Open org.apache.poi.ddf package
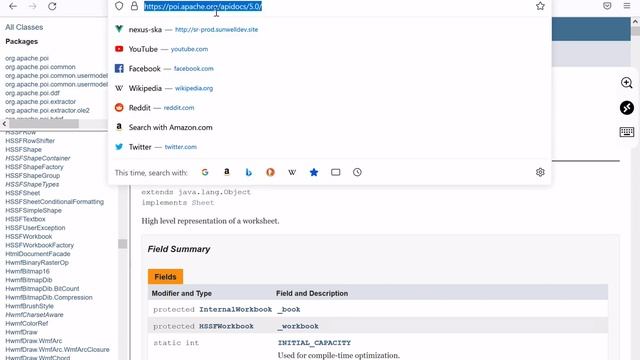 tap(32, 93)
